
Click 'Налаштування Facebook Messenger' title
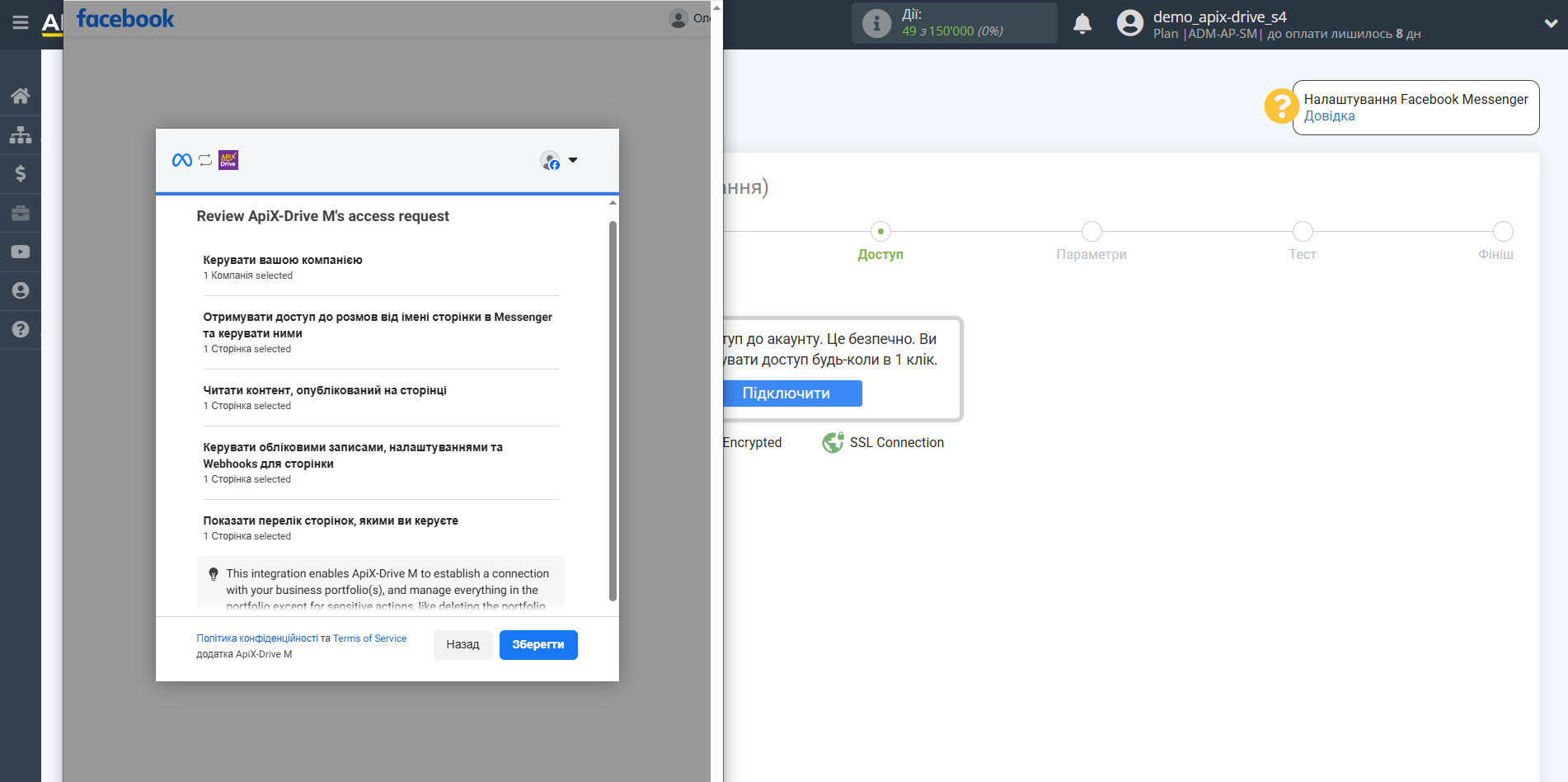[1415, 99]
